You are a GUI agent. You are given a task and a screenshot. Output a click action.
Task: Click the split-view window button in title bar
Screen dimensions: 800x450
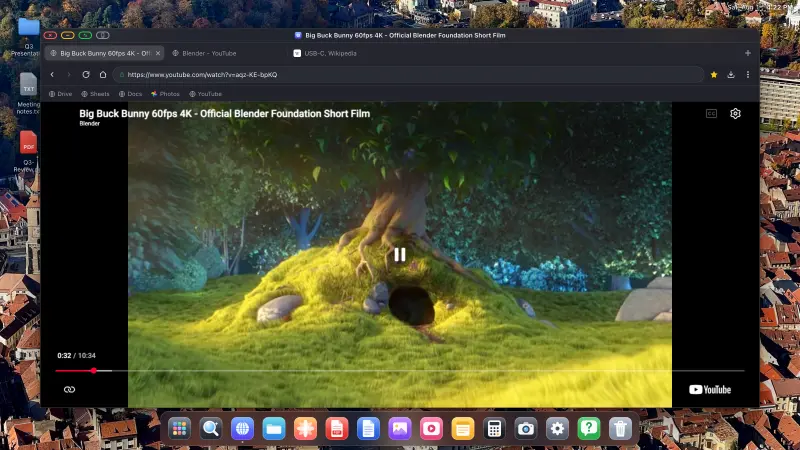click(103, 35)
